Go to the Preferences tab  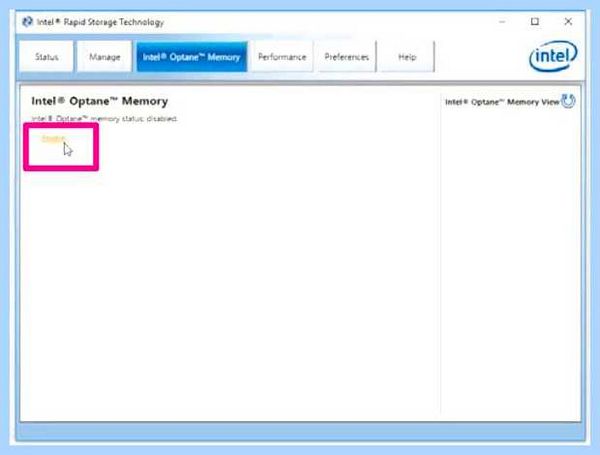pos(346,57)
